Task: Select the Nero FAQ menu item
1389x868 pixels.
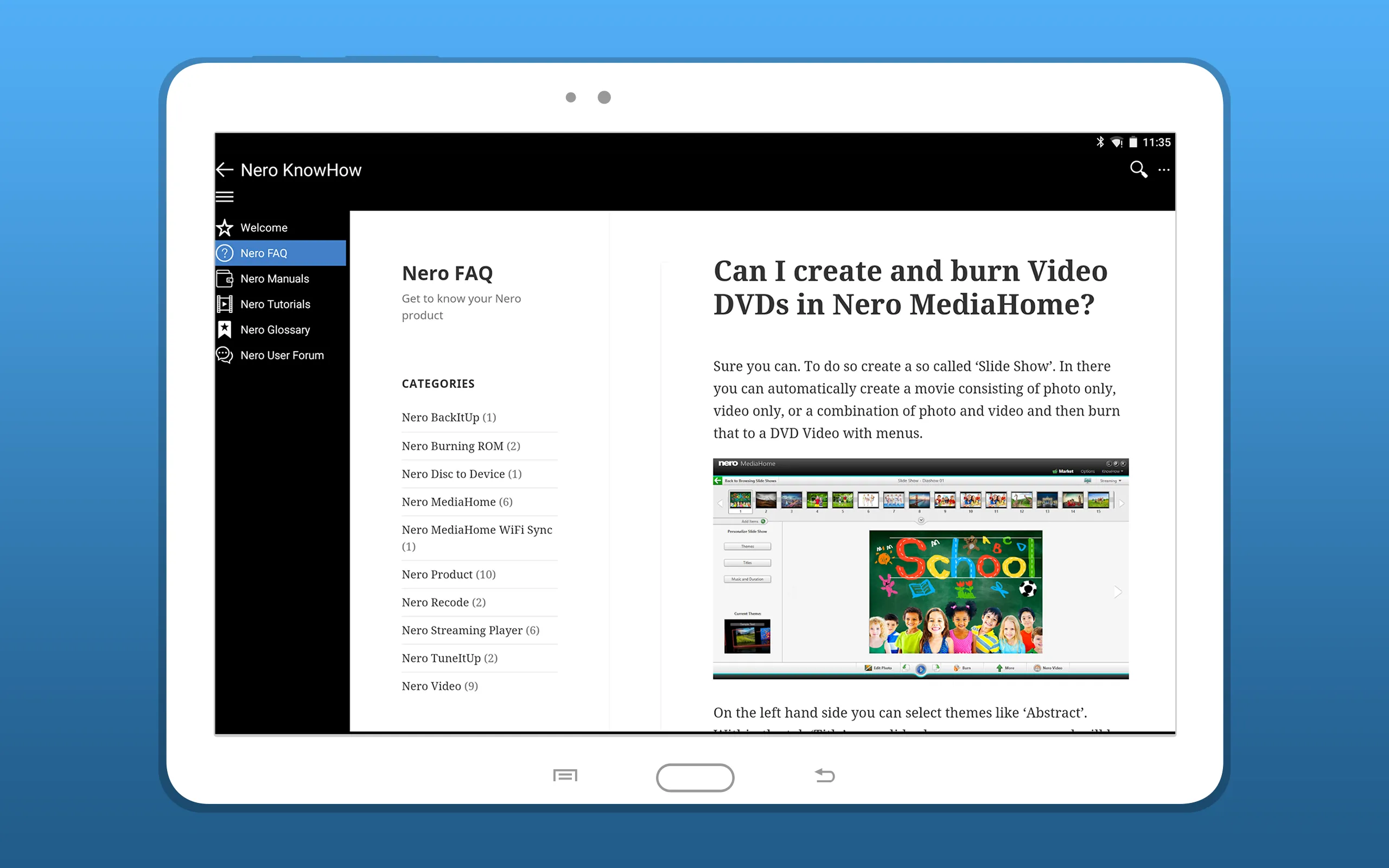Action: [x=280, y=253]
